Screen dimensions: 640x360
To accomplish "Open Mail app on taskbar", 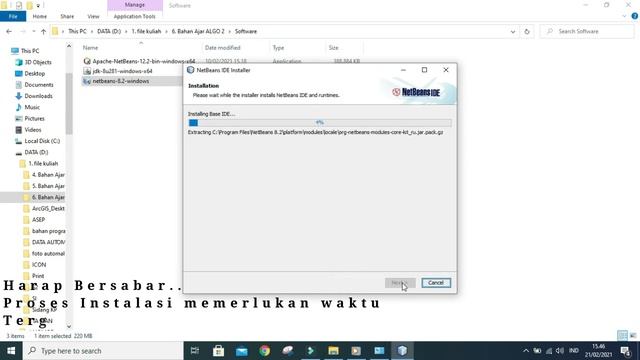I will (241, 351).
